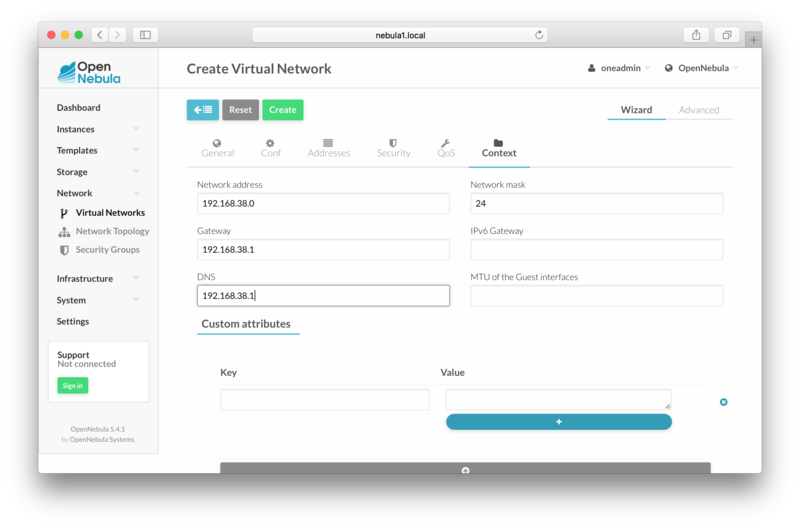Viewport: 800px width, 528px height.
Task: Switch to the Security tab
Action: (393, 148)
